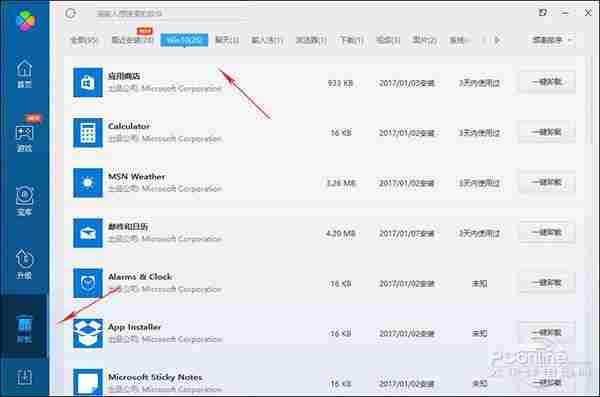
Task: Click the install date in Calculator row
Action: [x=406, y=133]
